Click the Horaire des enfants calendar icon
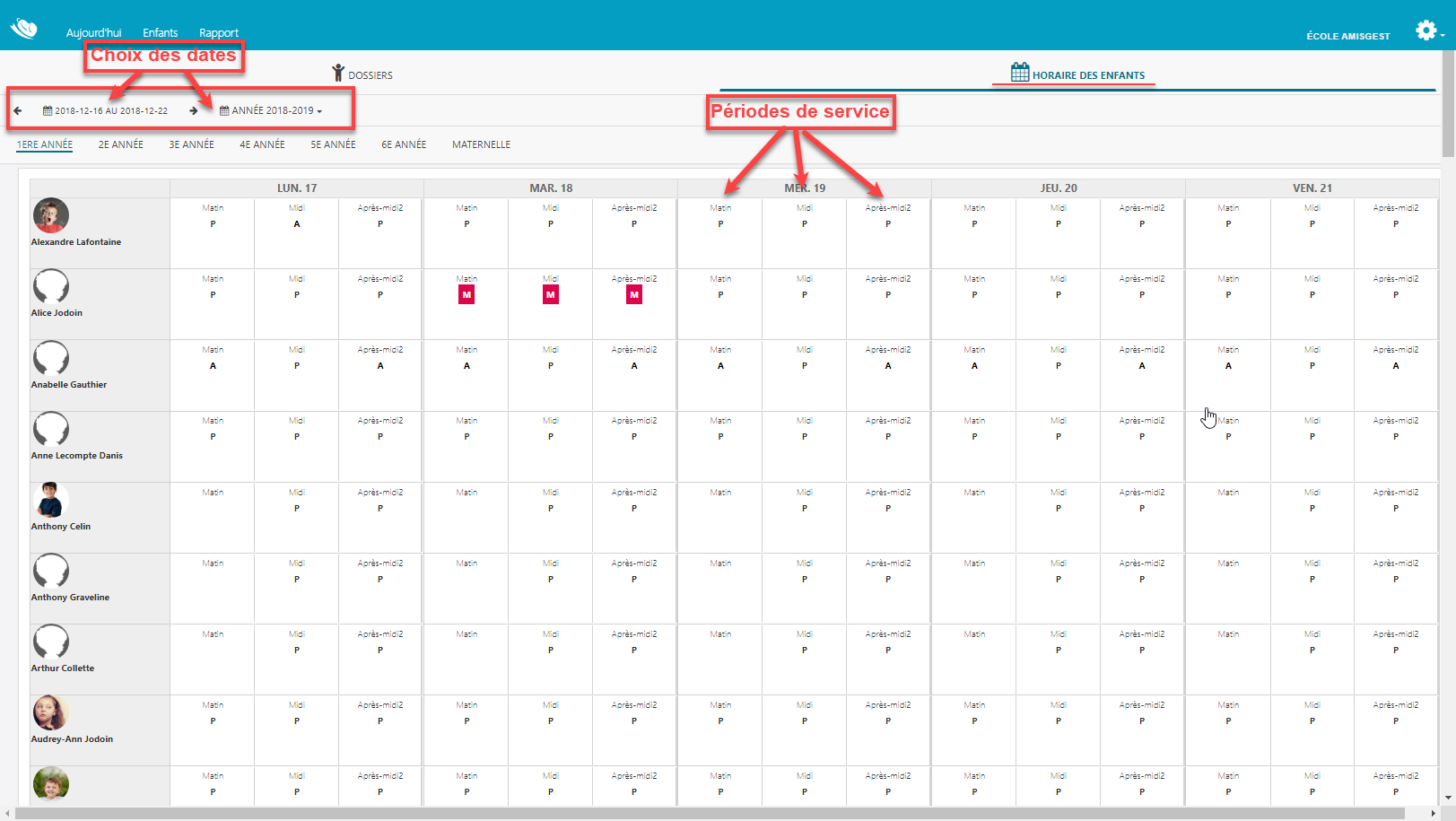The image size is (1456, 821). coord(1020,72)
